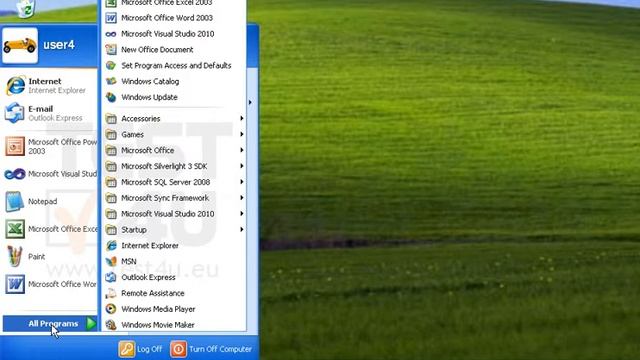Click the New Office Document icon
Viewport: 640px width, 360px height.
click(111, 50)
